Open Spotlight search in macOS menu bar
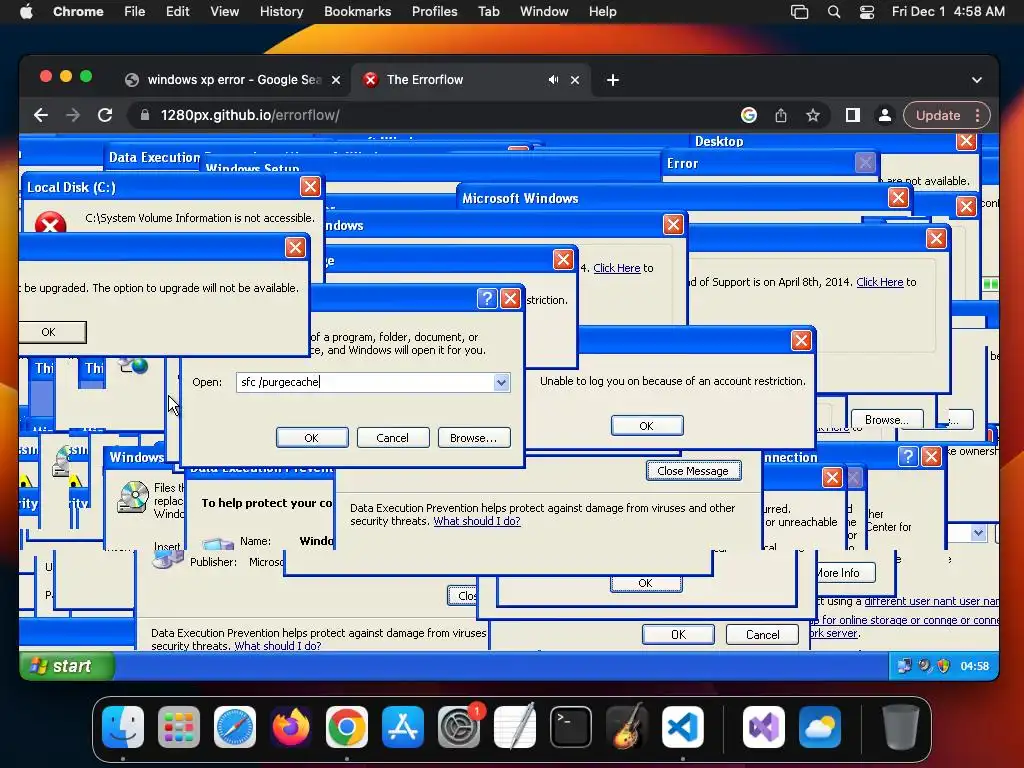This screenshot has width=1024, height=768. click(x=834, y=12)
